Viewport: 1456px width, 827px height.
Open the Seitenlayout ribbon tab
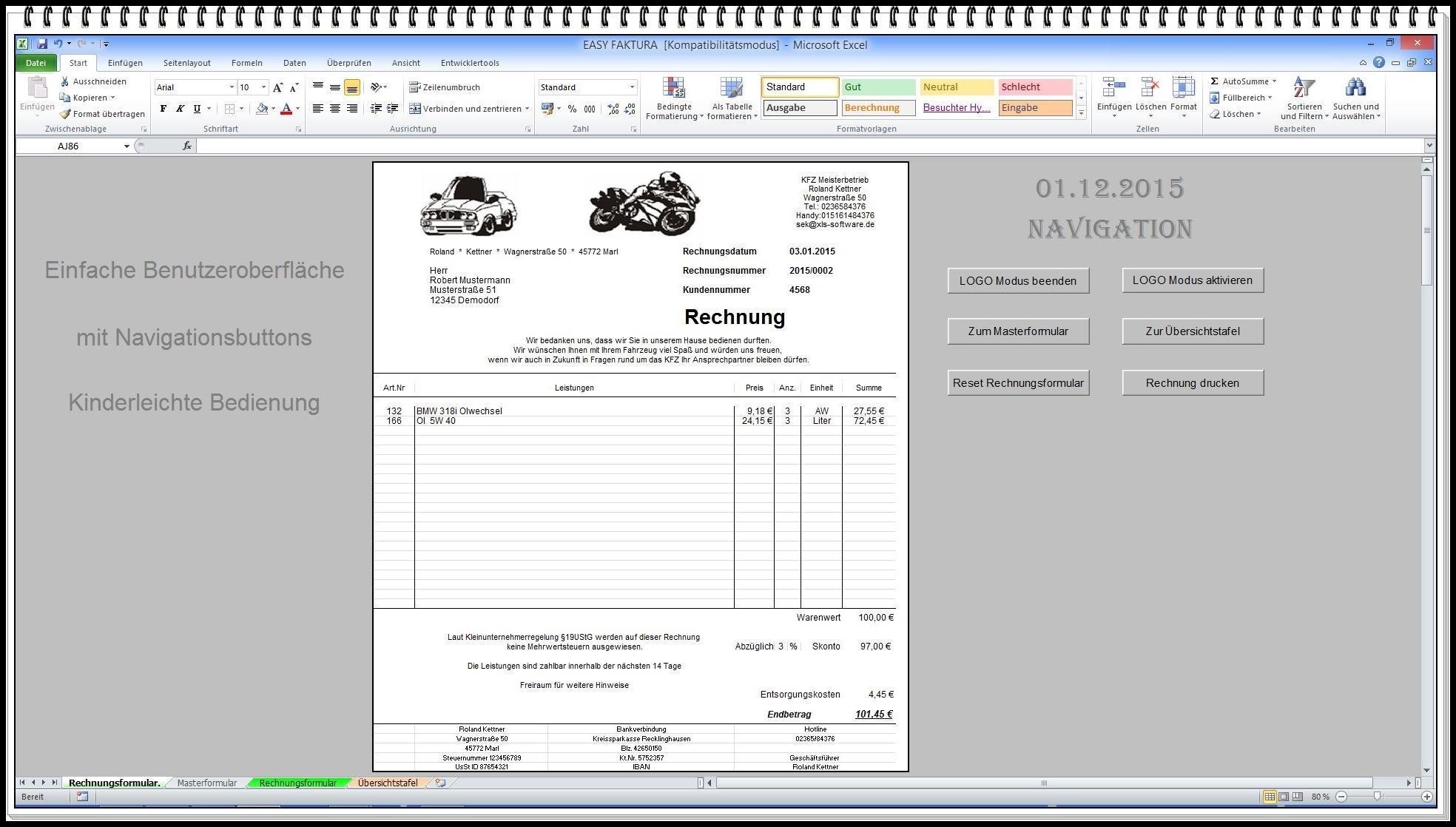(186, 63)
